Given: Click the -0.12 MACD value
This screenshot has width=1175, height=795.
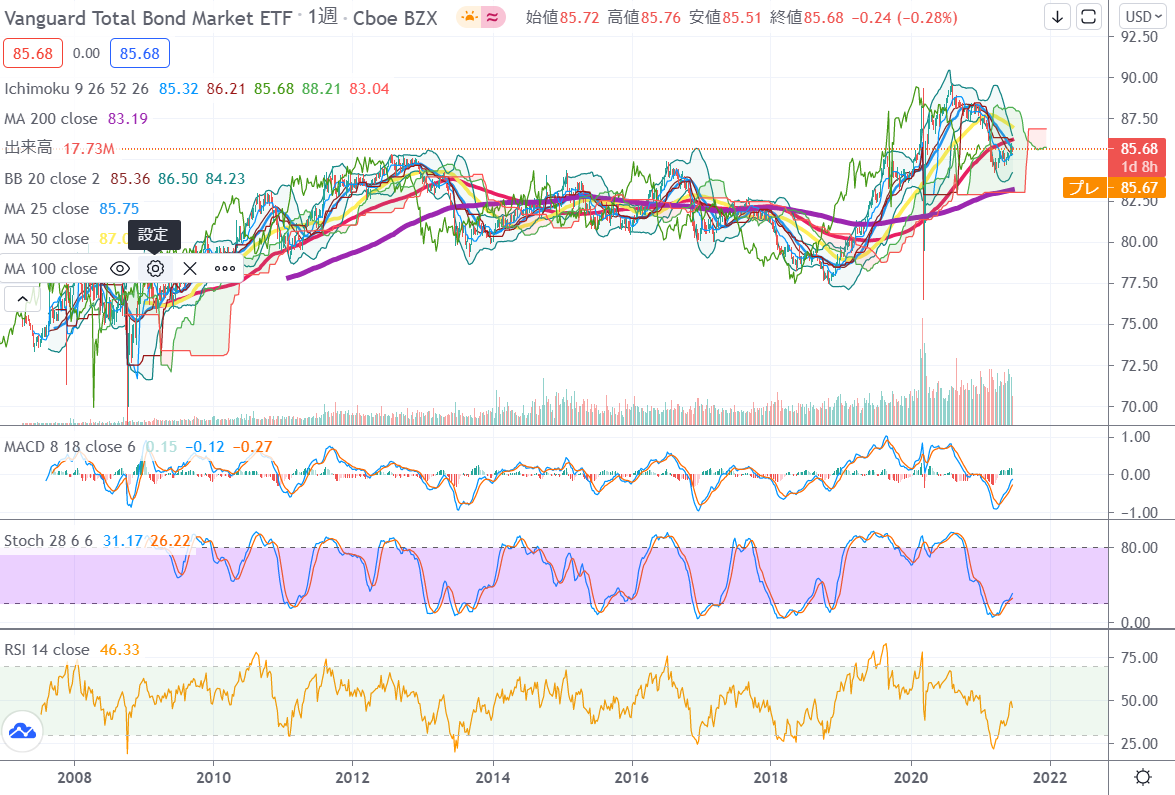Looking at the screenshot, I should tap(205, 447).
